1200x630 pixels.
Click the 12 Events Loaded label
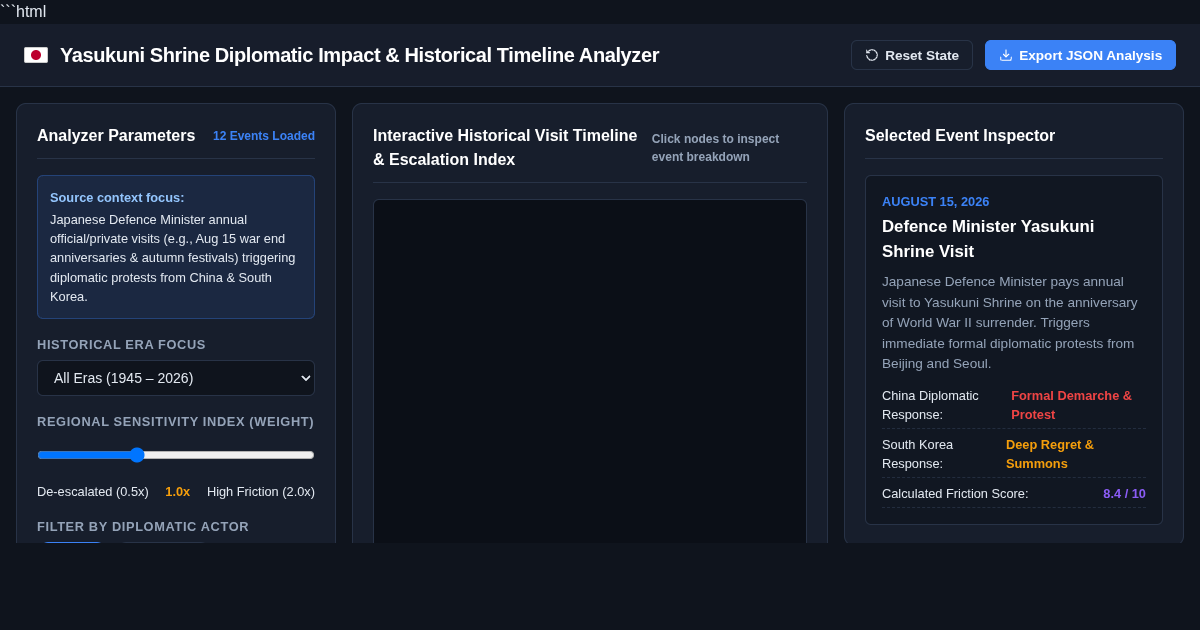264,136
